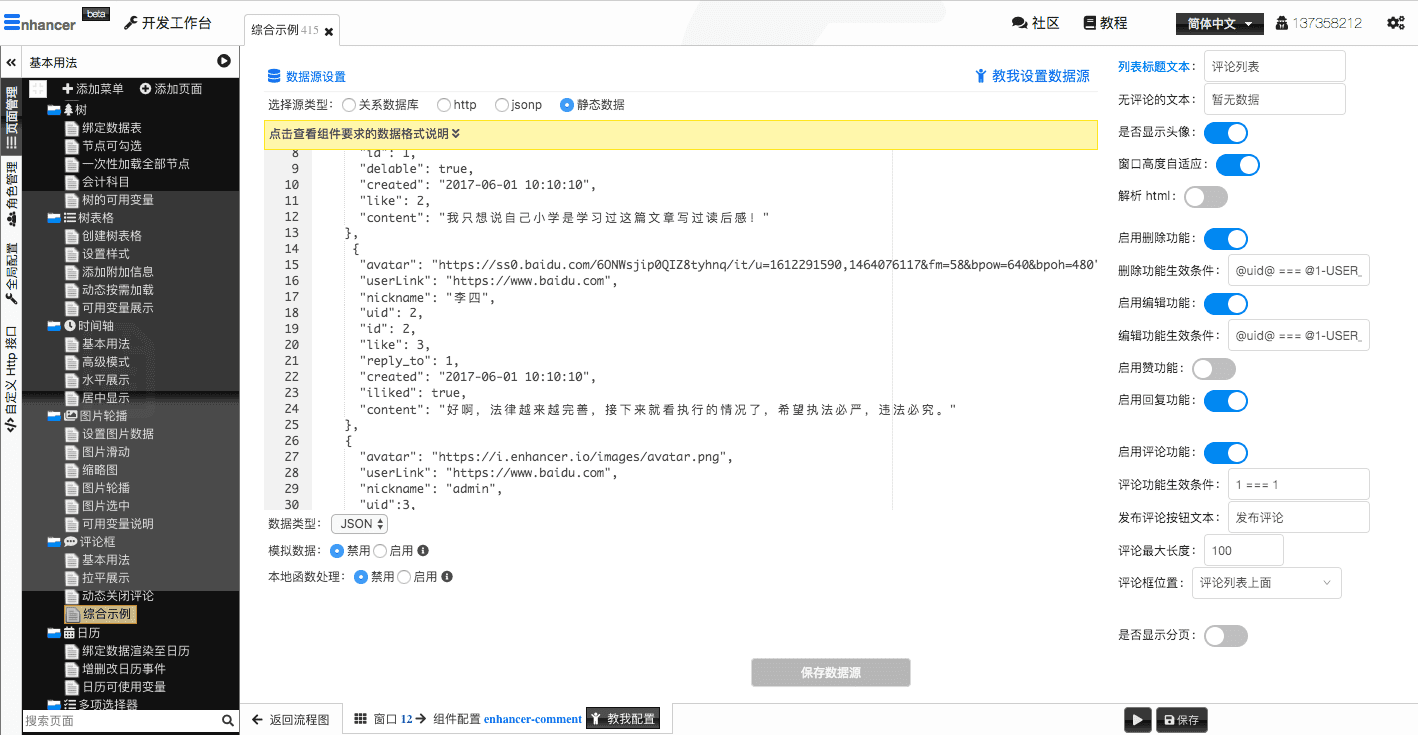The height and width of the screenshot is (735, 1418).
Task: Click the play icon beside 基本用法 title
Action: [x=224, y=62]
